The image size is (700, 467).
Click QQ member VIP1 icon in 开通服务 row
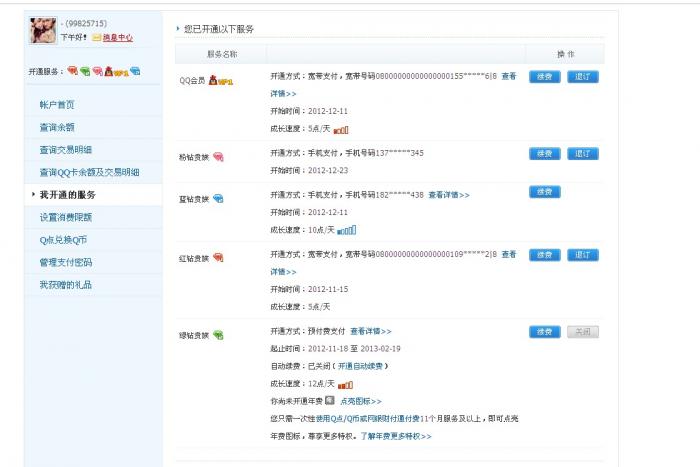tap(117, 71)
